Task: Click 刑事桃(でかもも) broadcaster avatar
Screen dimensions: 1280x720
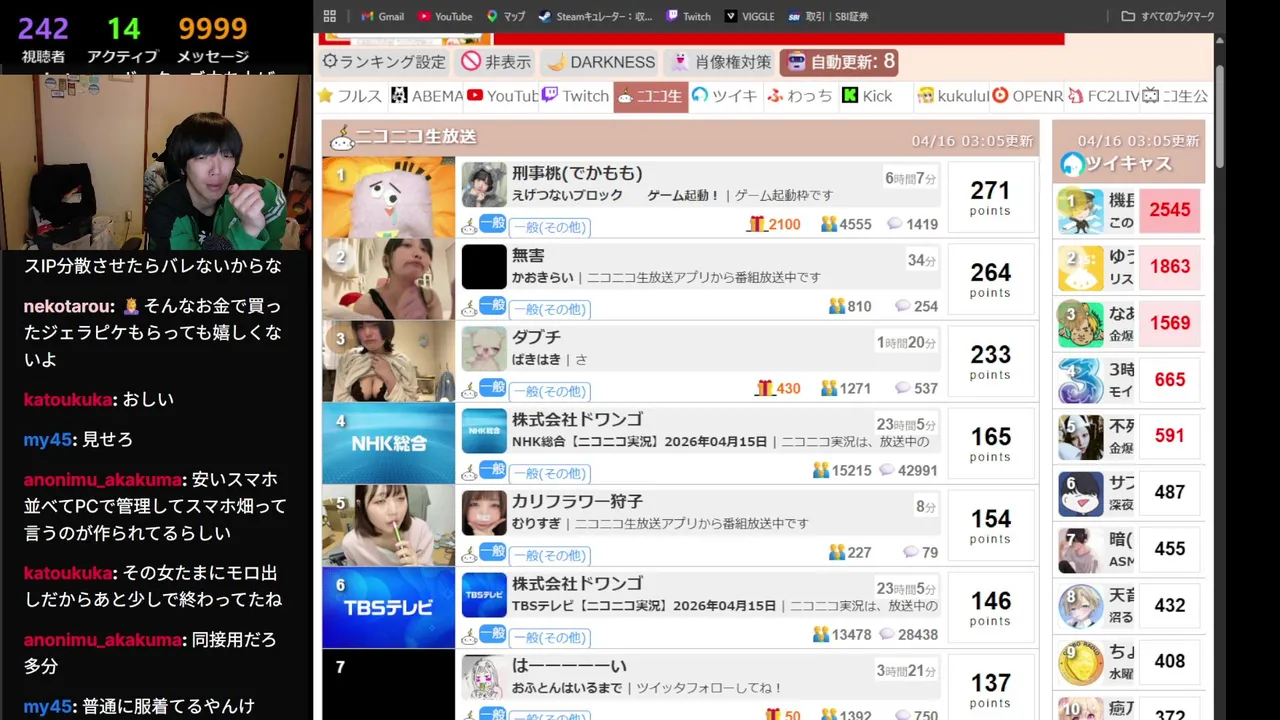Action: [x=484, y=185]
